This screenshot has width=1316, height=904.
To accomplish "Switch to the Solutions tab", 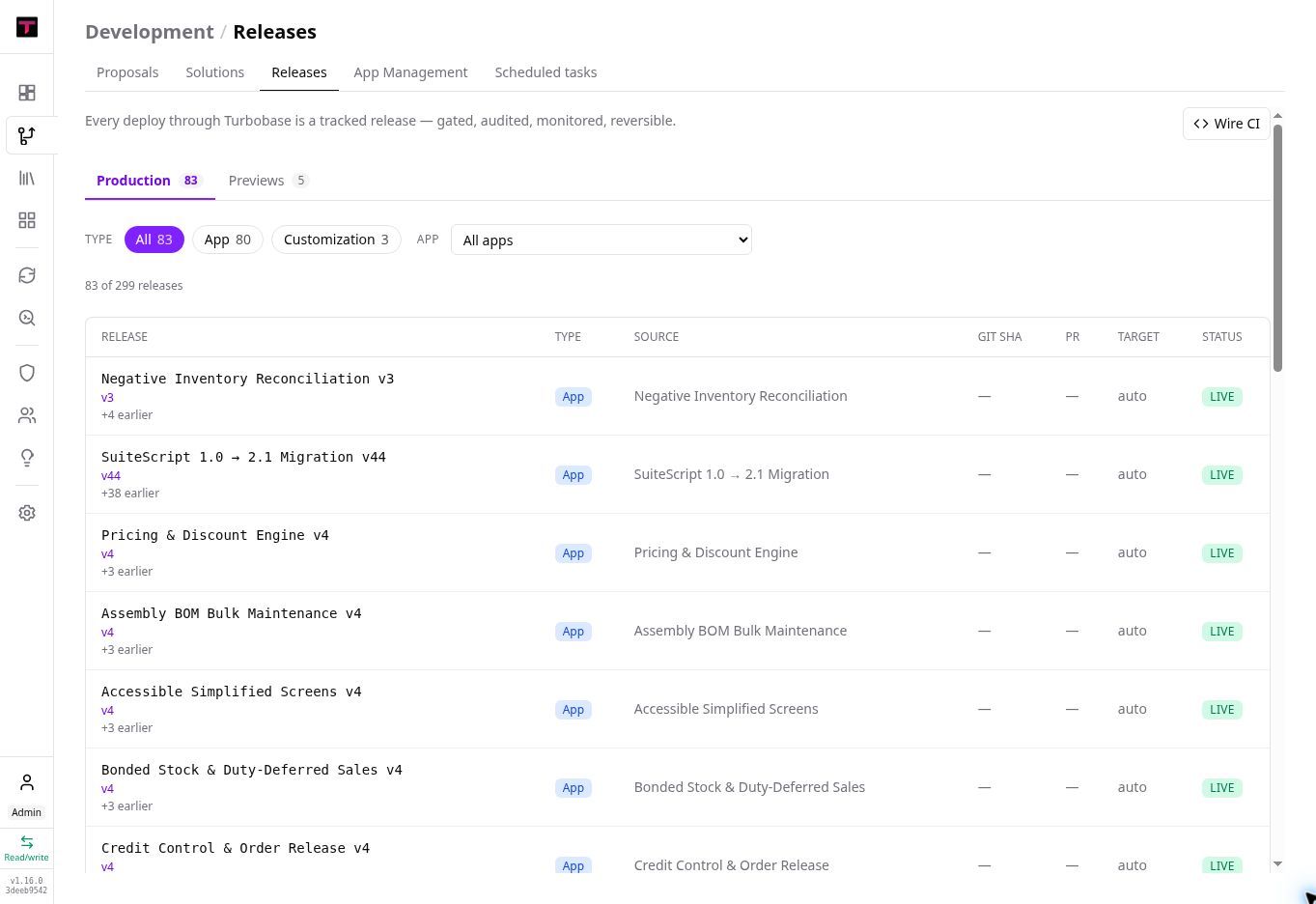I will pyautogui.click(x=215, y=72).
